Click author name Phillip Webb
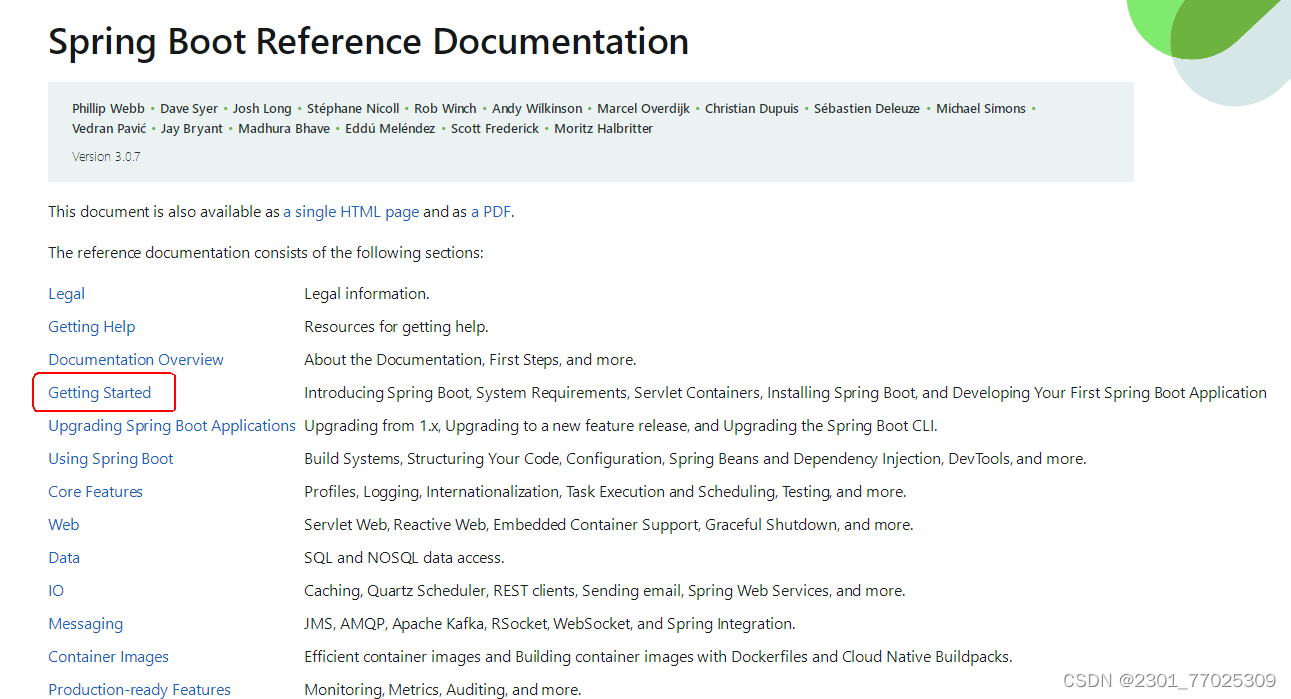The width and height of the screenshot is (1291, 699). [108, 109]
